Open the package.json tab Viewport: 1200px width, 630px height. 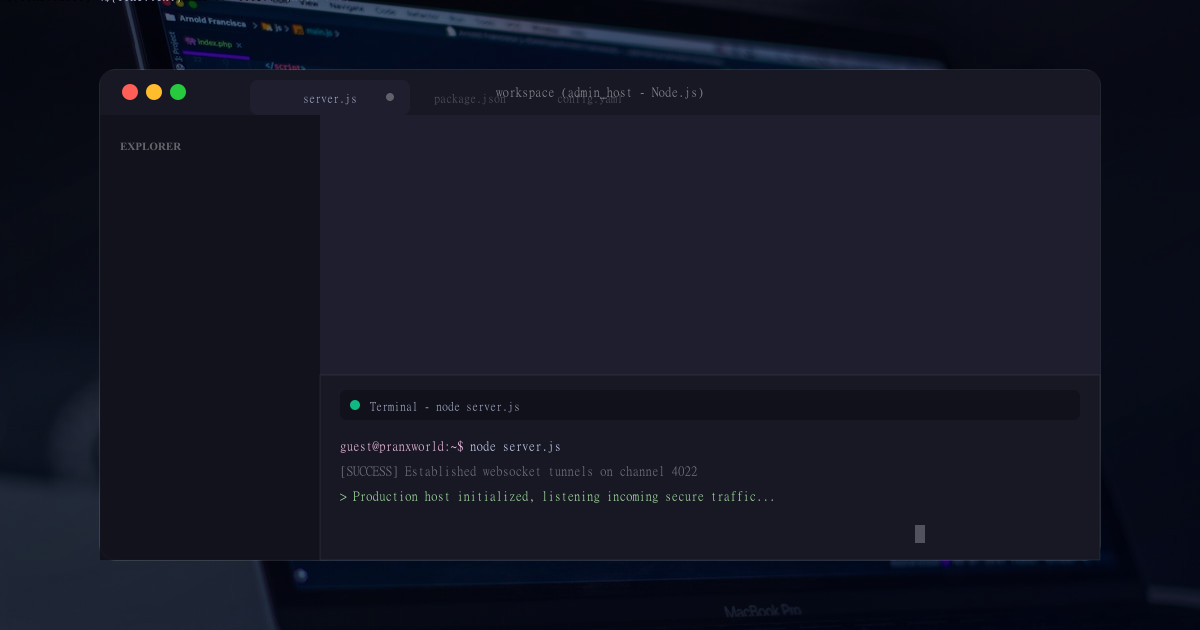pyautogui.click(x=469, y=99)
